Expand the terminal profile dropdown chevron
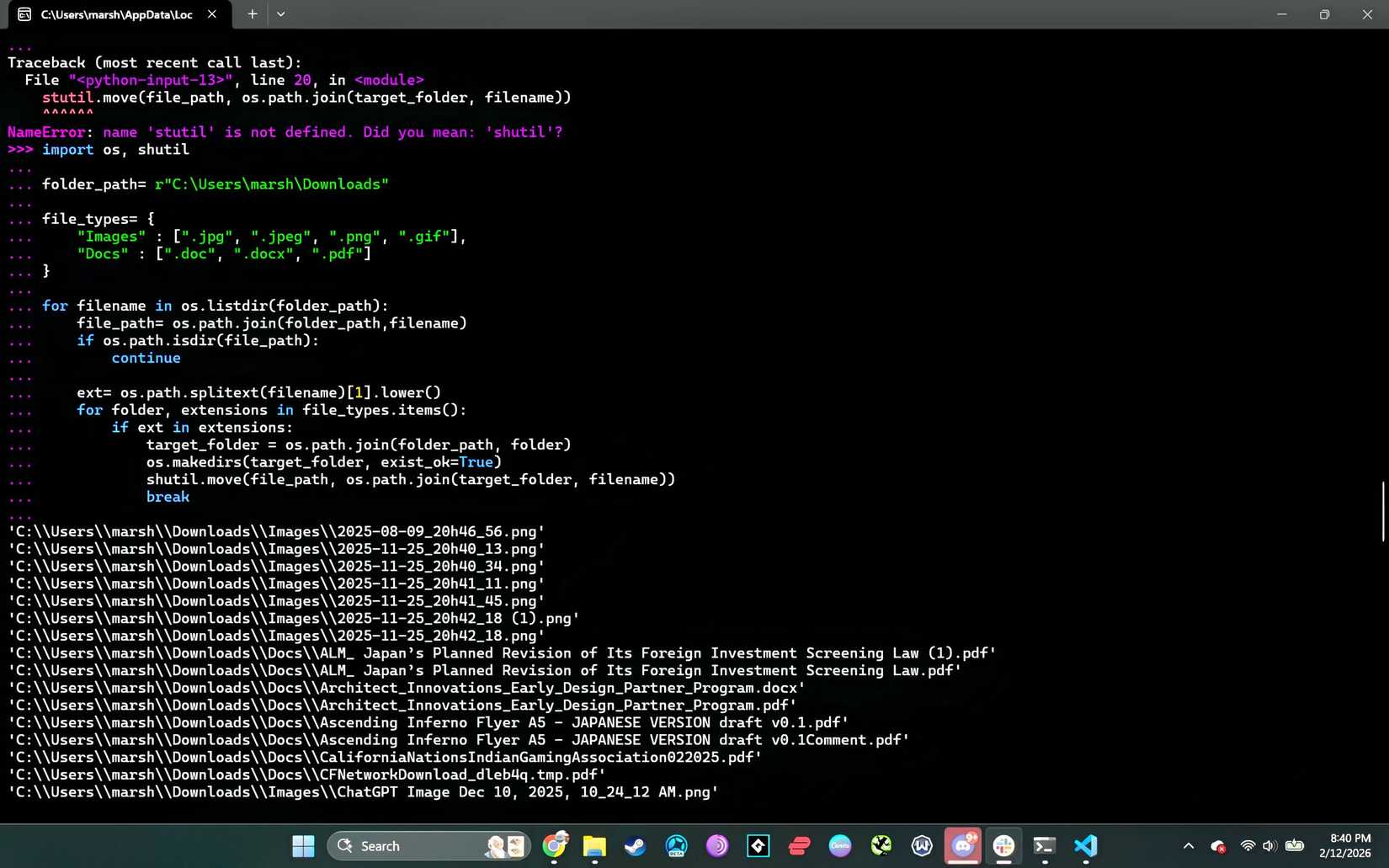The width and height of the screenshot is (1389, 868). pos(281,13)
